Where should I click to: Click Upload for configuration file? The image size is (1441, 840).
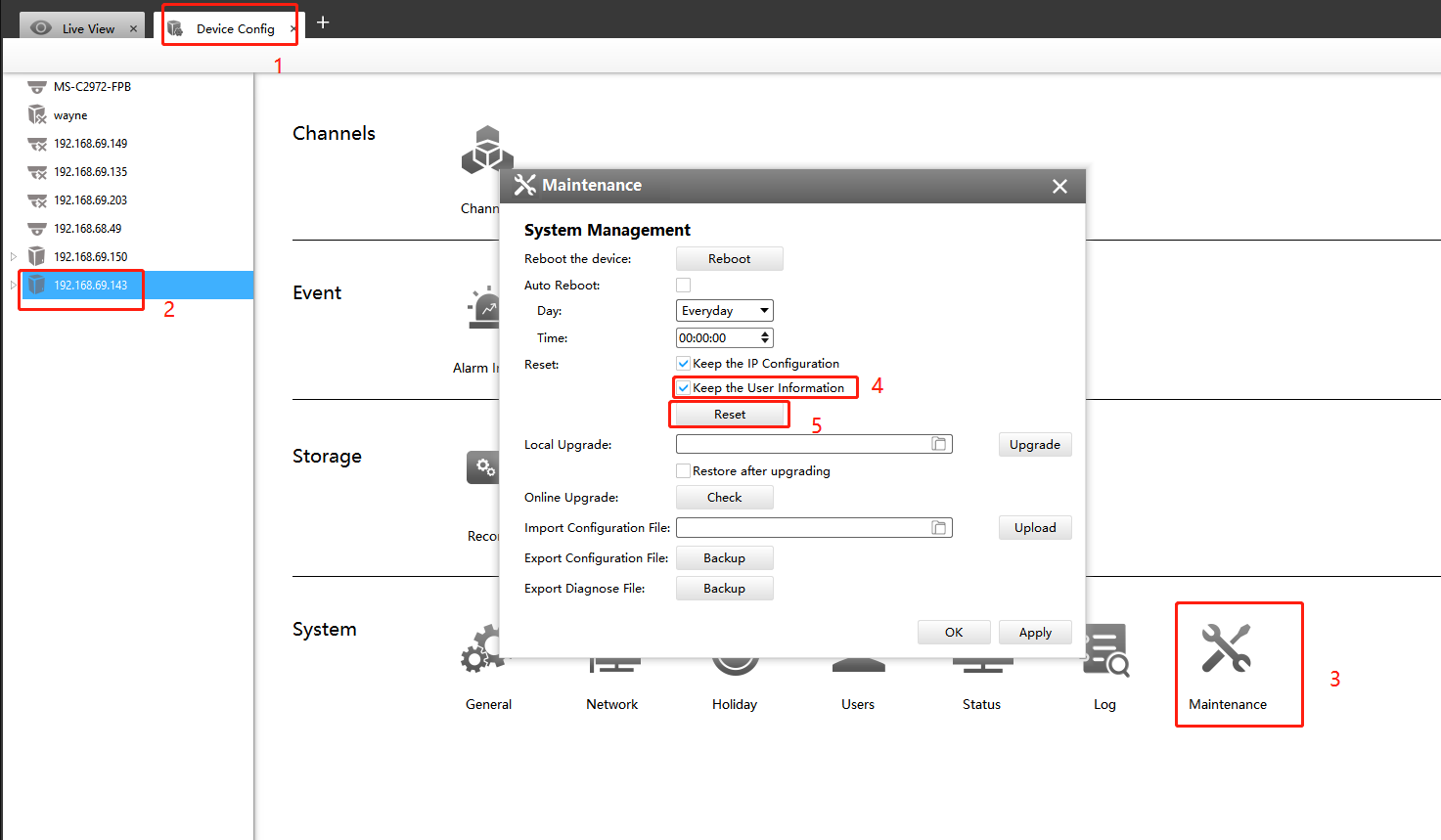pos(1035,528)
